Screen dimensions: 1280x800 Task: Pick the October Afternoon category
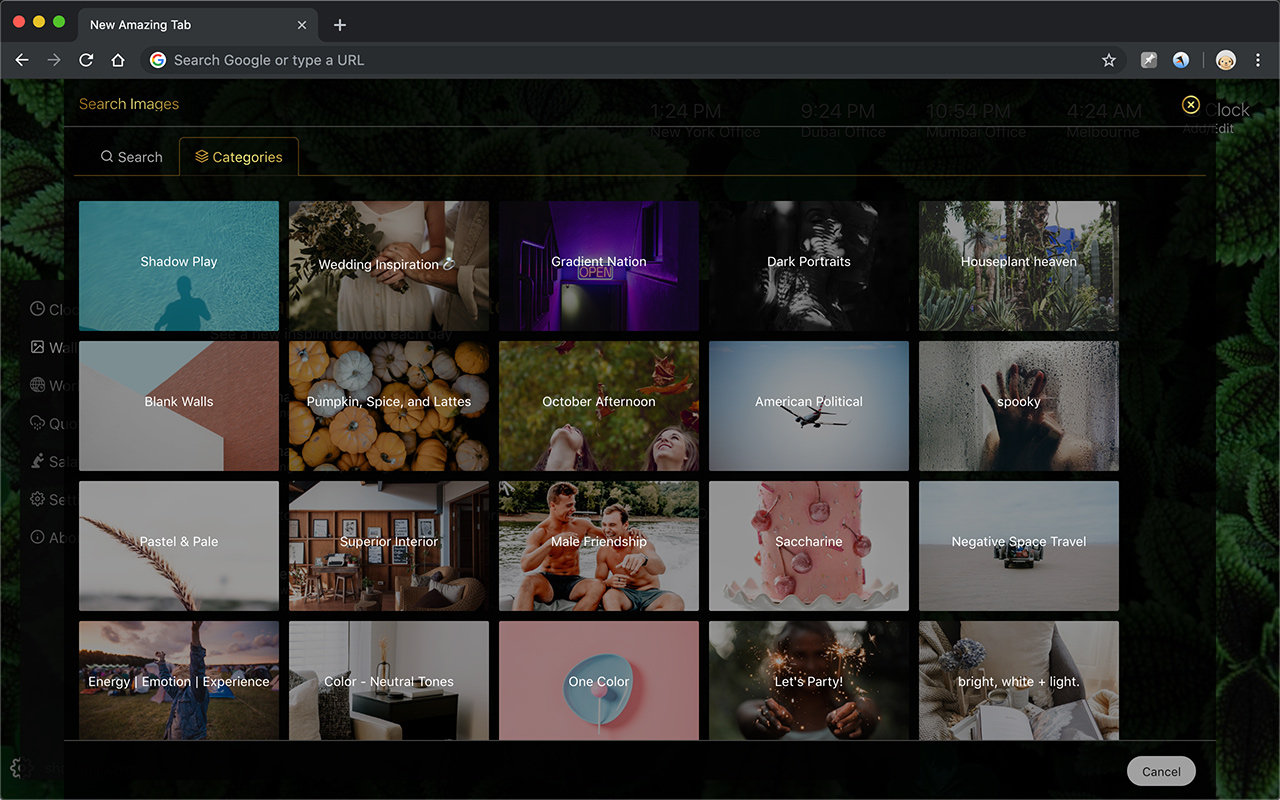pos(599,406)
